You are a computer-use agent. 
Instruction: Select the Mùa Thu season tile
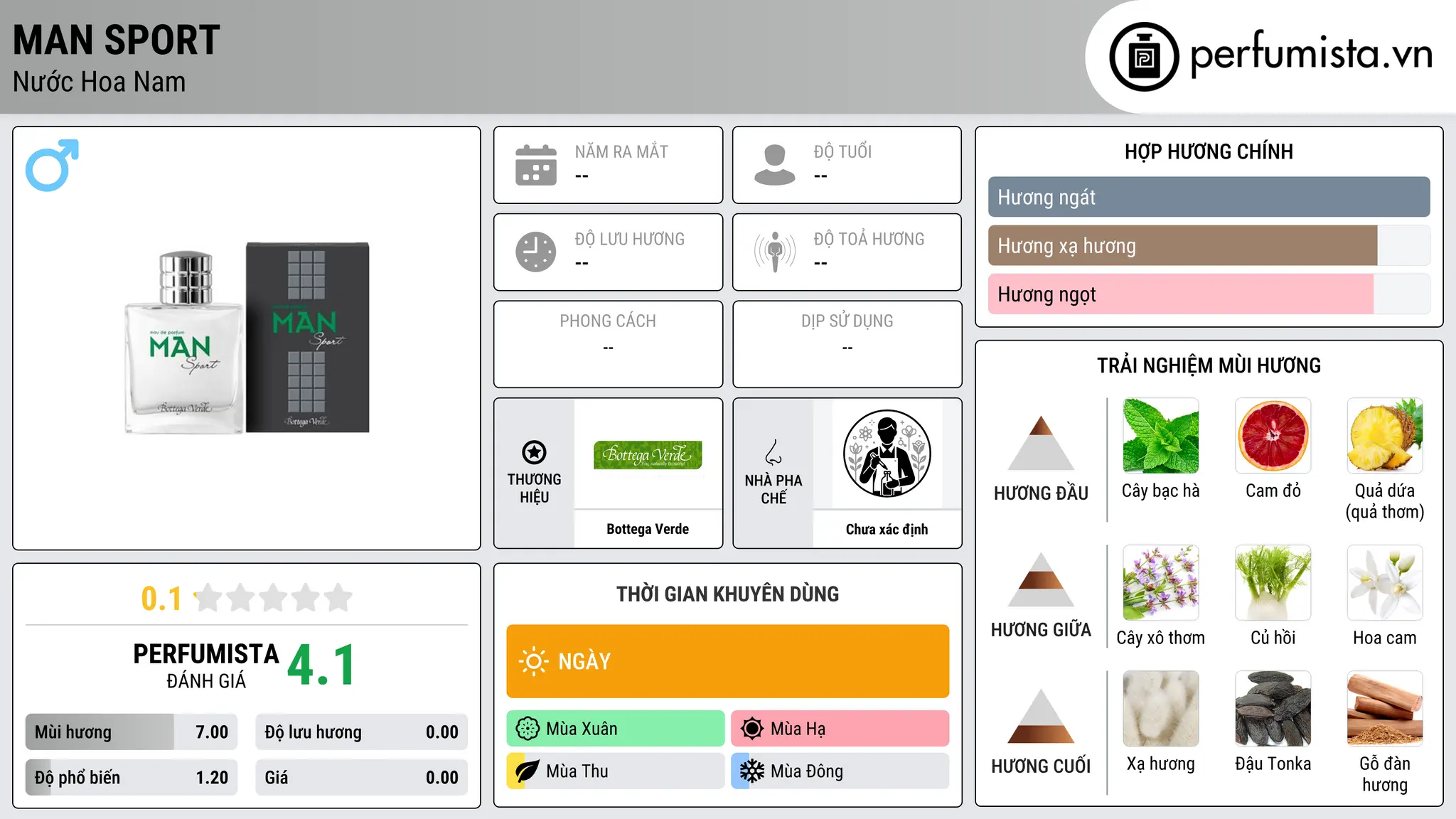(616, 771)
